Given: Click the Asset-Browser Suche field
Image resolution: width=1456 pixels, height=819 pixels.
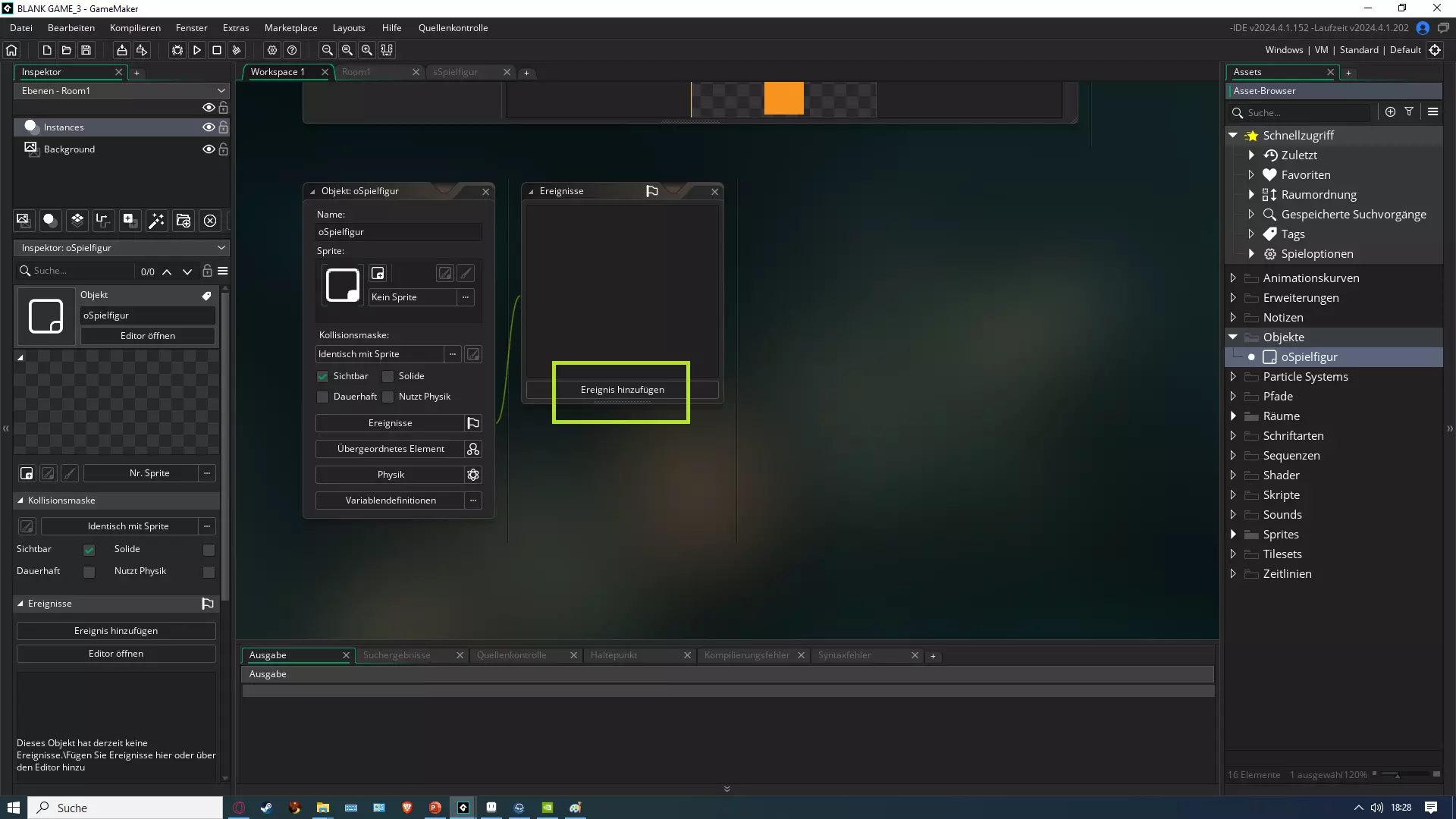Looking at the screenshot, I should point(1306,112).
